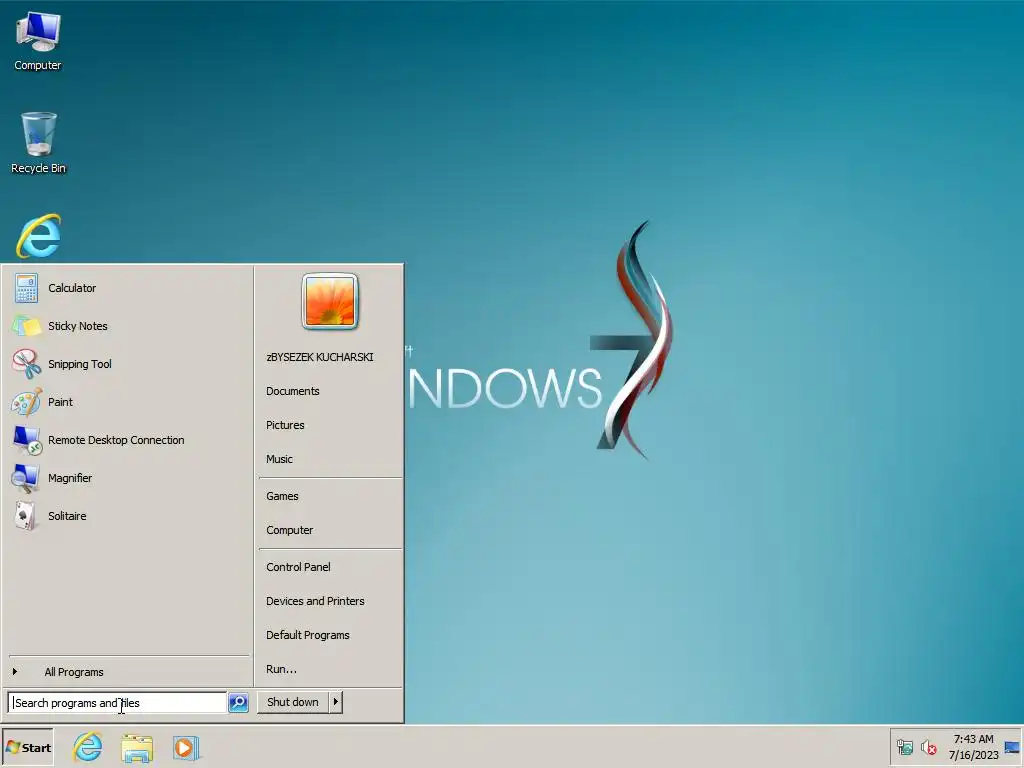1024x768 pixels.
Task: Open the Shut down options arrow
Action: tap(336, 702)
